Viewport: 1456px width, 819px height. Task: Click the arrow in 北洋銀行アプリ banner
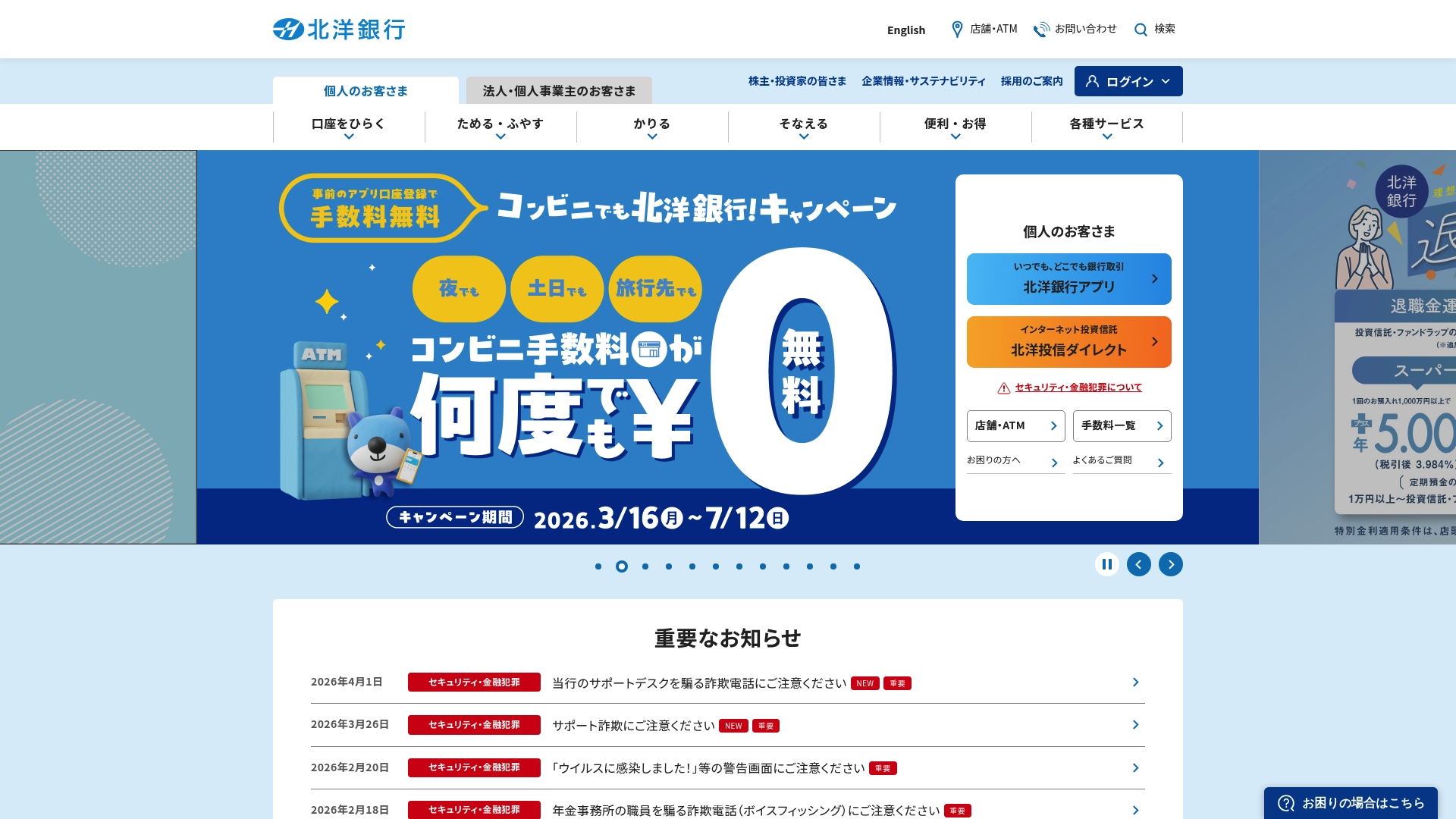(x=1155, y=279)
